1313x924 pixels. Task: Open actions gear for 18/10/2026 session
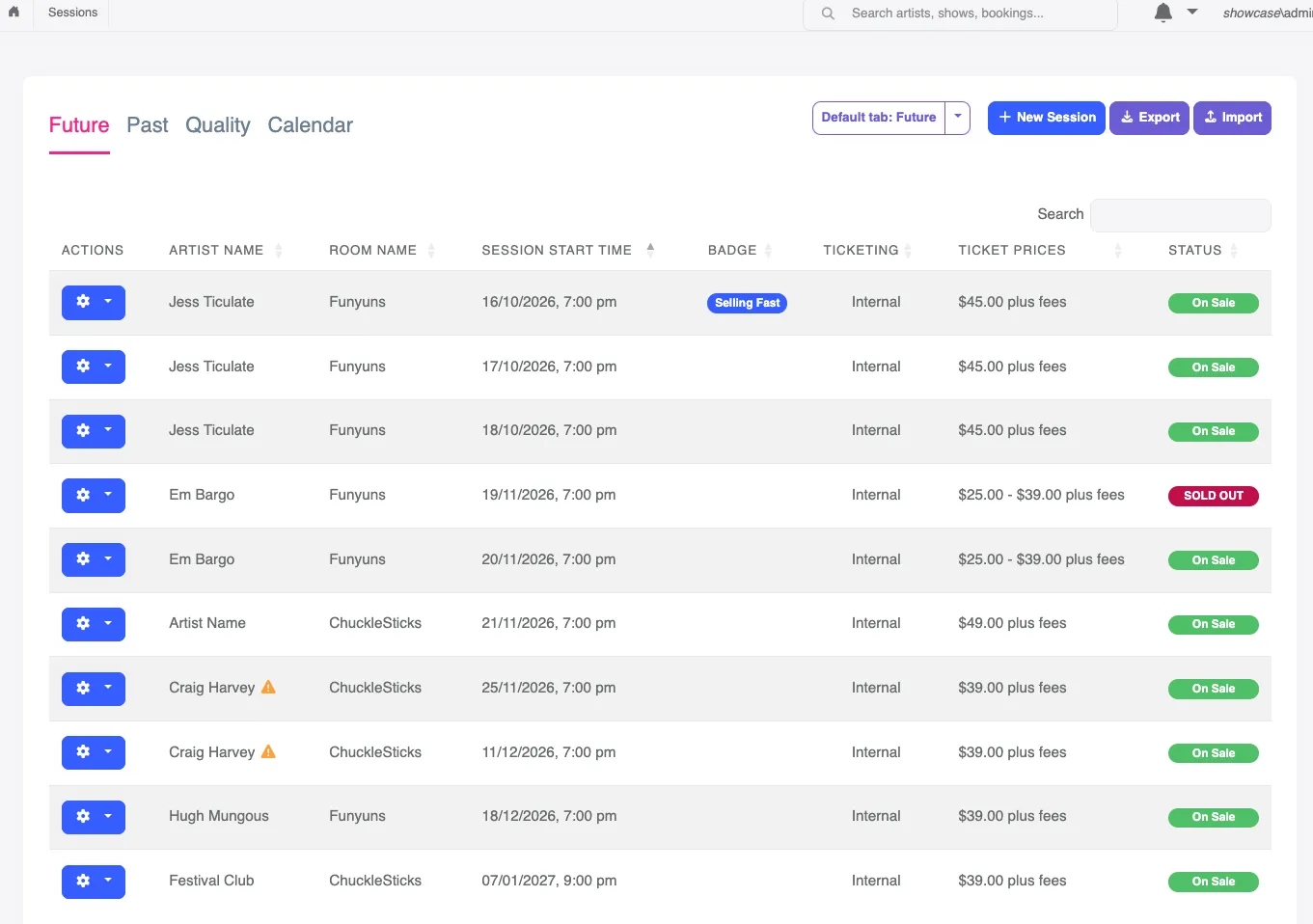[x=94, y=431]
